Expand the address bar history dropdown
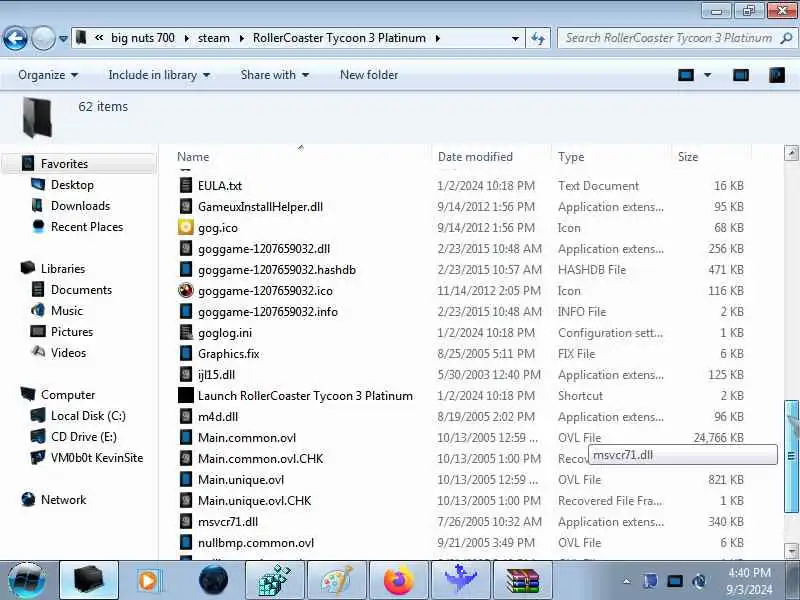The image size is (800, 600). 515,38
